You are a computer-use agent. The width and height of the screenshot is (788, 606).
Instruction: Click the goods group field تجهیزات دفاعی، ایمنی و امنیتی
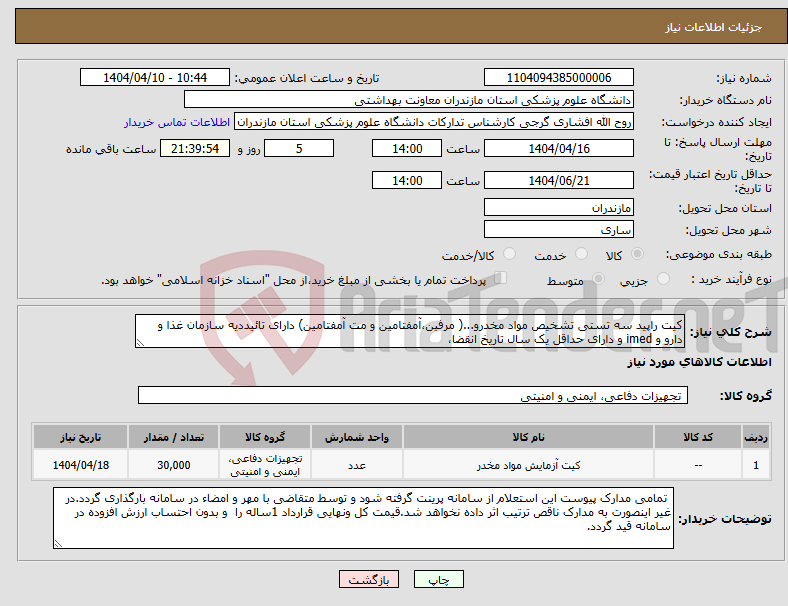click(413, 395)
